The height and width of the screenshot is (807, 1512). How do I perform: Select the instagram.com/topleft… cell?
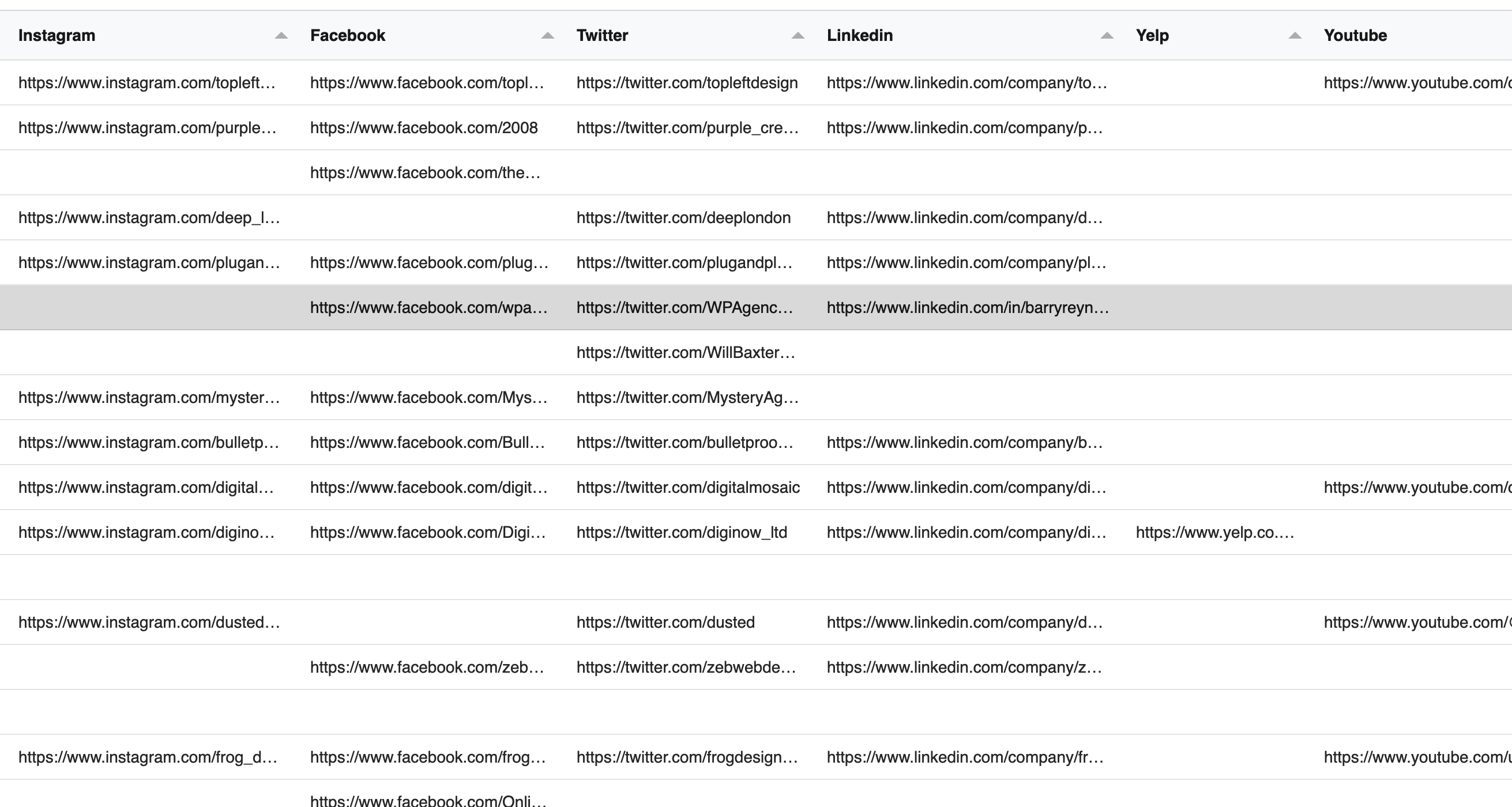tap(146, 83)
